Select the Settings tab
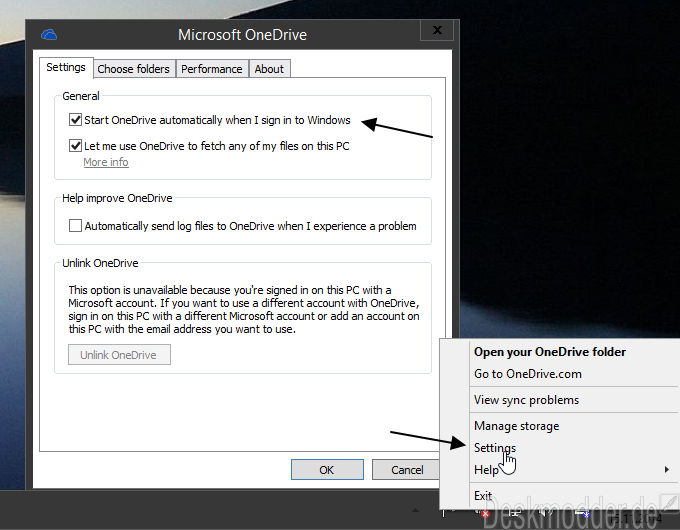Screen dimensions: 680x530 pyautogui.click(x=66, y=68)
